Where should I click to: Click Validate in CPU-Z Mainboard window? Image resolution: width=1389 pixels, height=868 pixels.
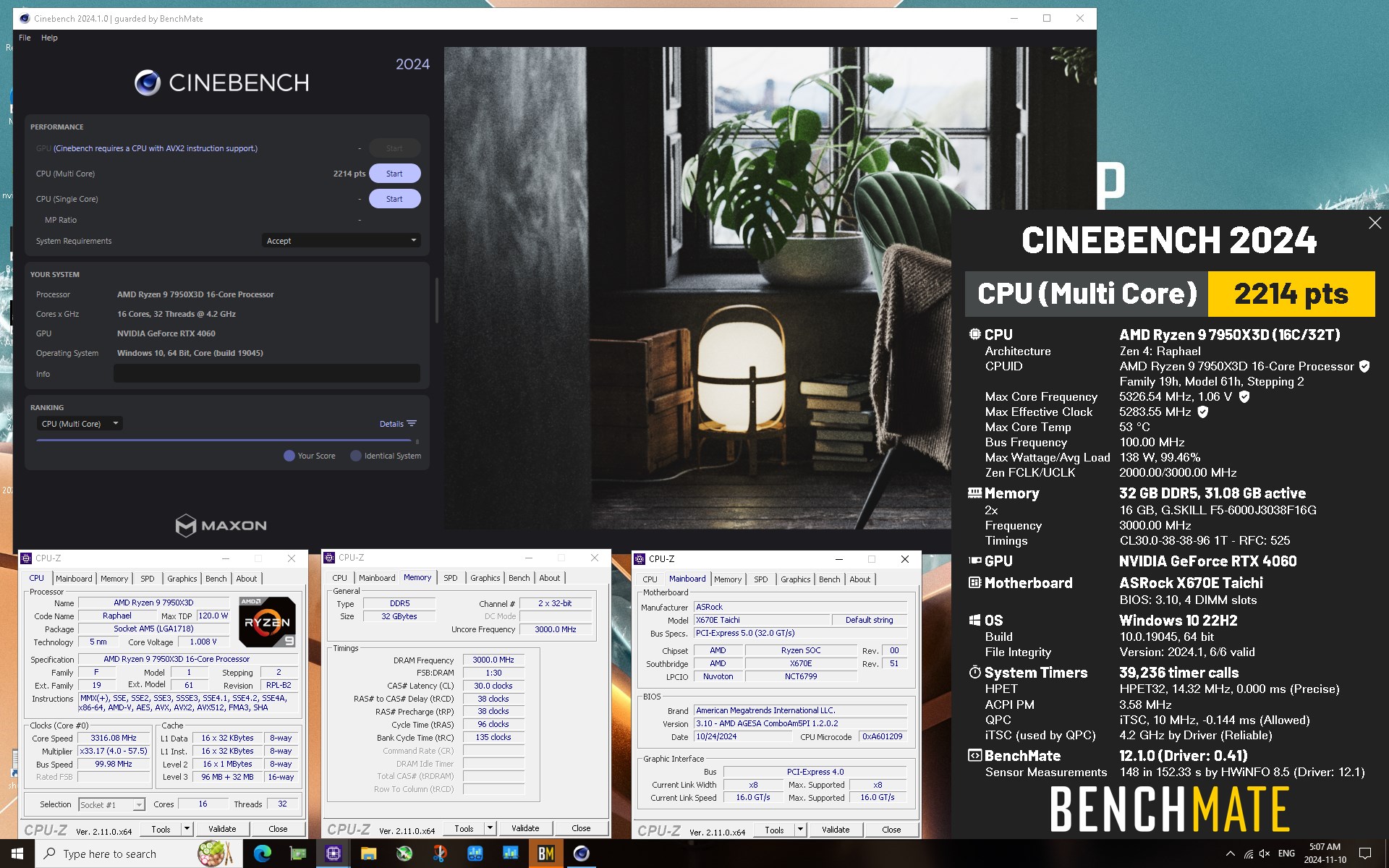coord(836,830)
